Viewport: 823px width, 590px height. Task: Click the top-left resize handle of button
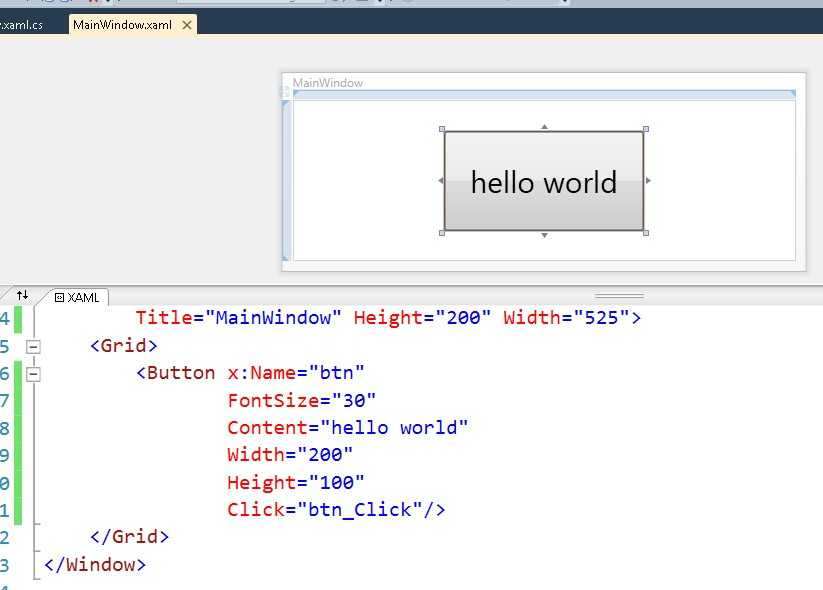click(x=442, y=129)
